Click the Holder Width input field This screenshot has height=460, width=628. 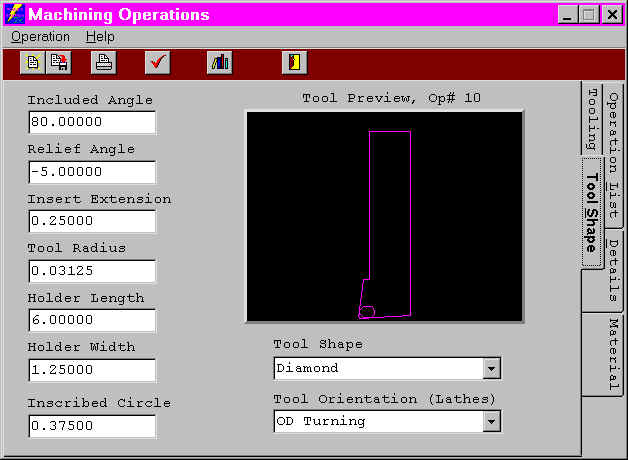pyautogui.click(x=92, y=370)
